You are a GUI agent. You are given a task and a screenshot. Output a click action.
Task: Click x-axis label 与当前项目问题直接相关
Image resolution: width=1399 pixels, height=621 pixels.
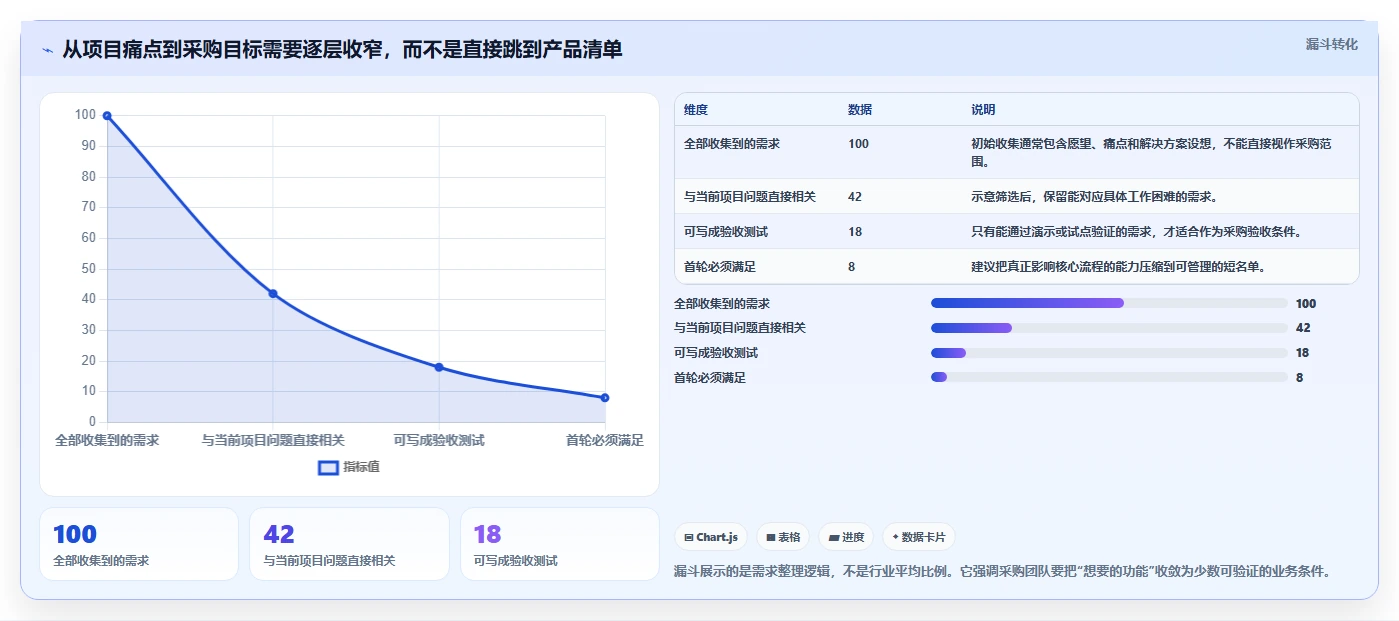click(273, 440)
